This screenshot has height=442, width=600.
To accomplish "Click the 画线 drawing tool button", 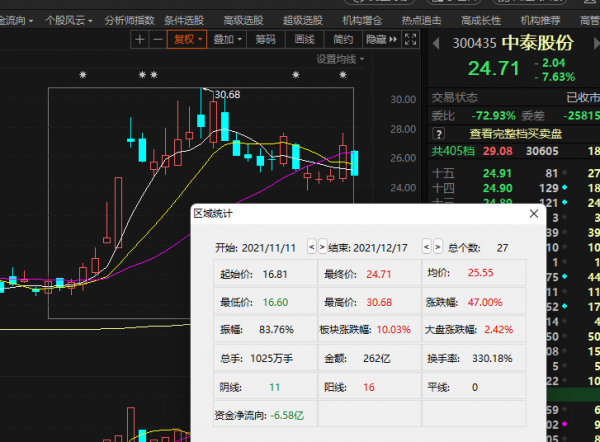I will pos(305,39).
